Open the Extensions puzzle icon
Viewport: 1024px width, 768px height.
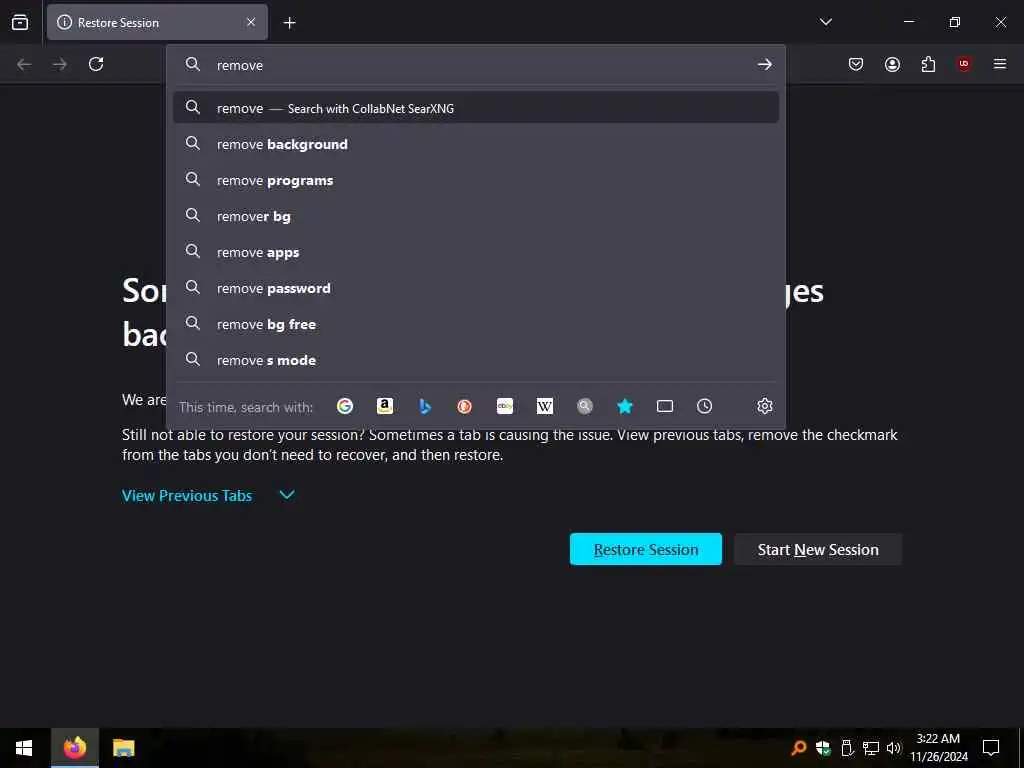pos(928,64)
